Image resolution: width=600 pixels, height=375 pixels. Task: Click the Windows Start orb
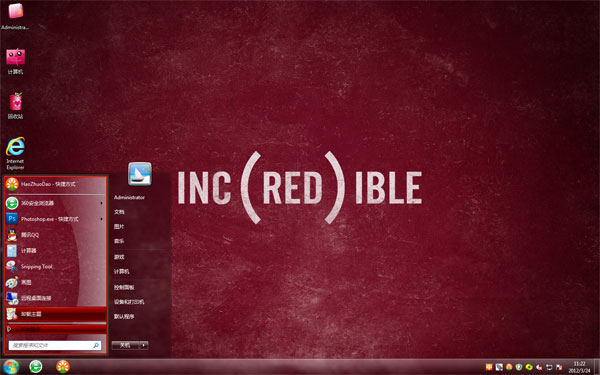pyautogui.click(x=11, y=367)
